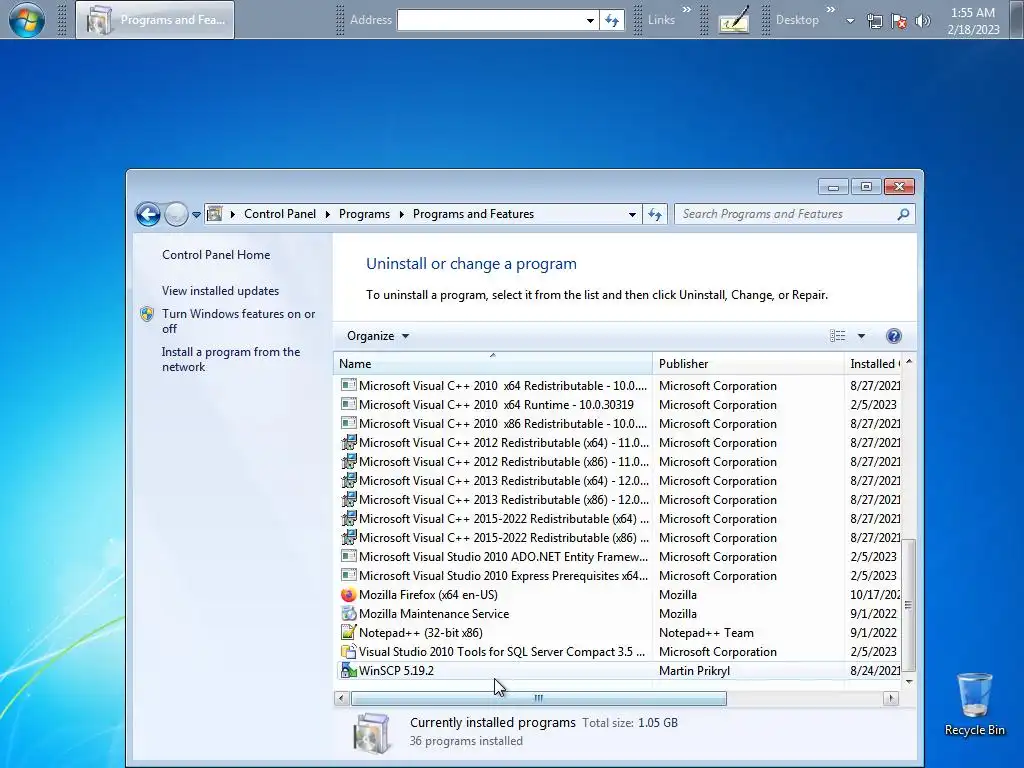This screenshot has height=768, width=1024.
Task: Select Visual C++ 2012 Redistributable (x86) row
Action: pyautogui.click(x=617, y=461)
